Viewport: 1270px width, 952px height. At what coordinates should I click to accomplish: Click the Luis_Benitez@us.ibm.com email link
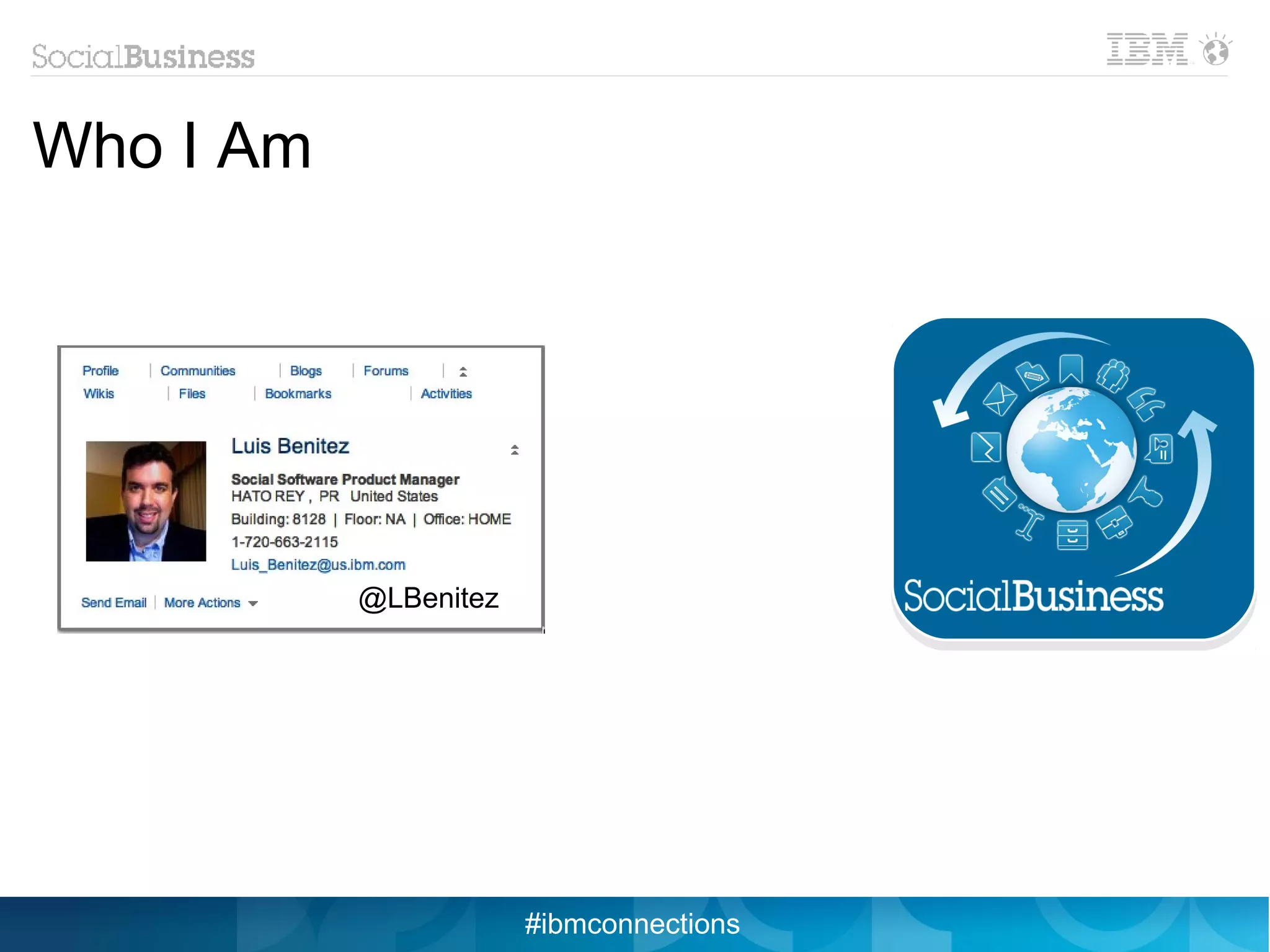318,565
